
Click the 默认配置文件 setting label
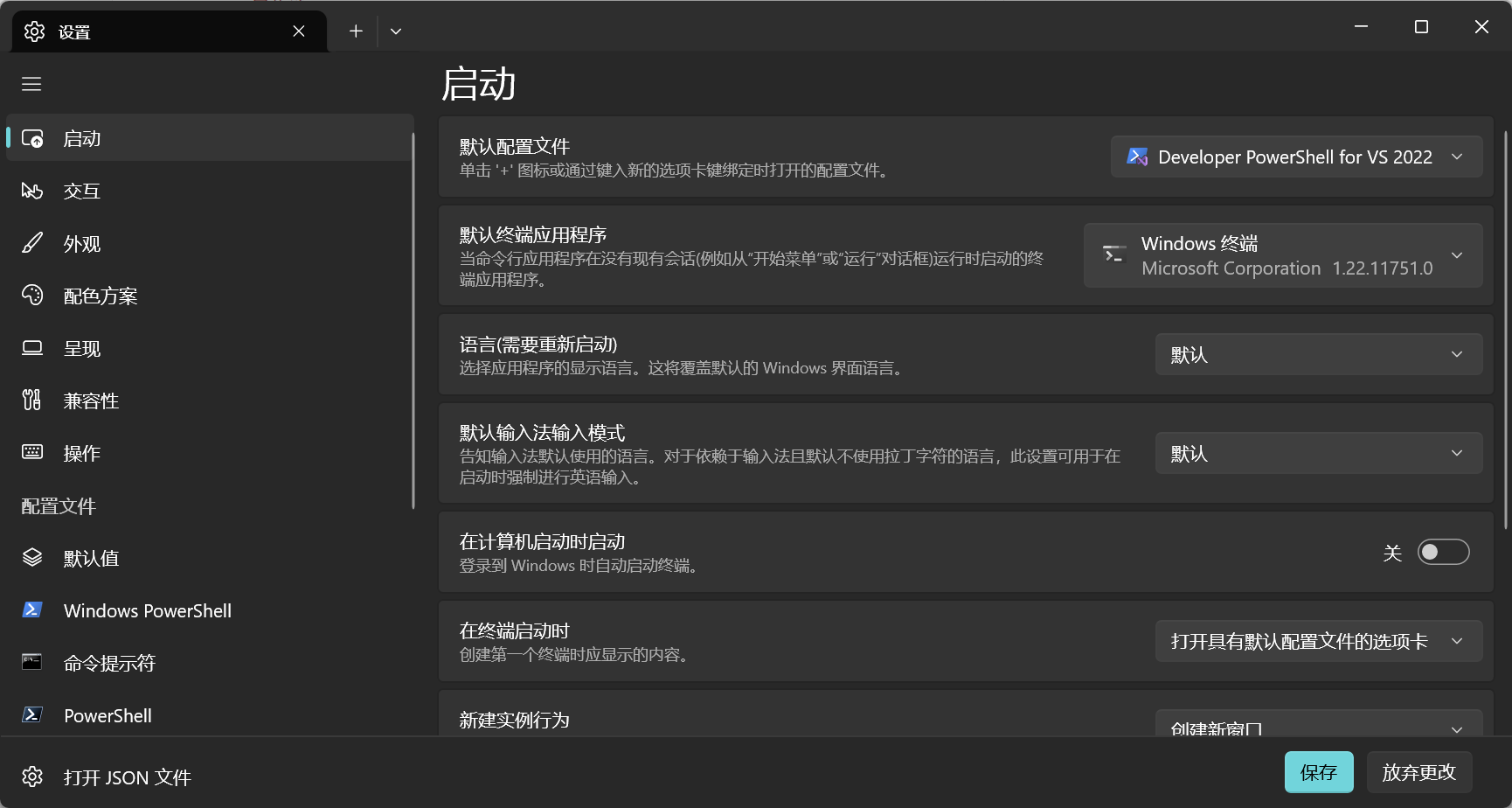pos(515,146)
